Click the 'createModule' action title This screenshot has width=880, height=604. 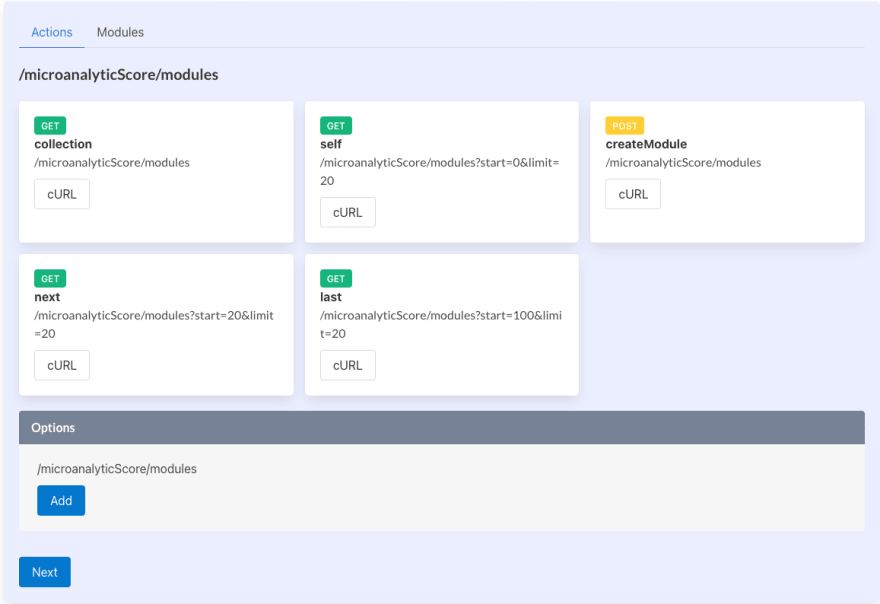coord(646,144)
